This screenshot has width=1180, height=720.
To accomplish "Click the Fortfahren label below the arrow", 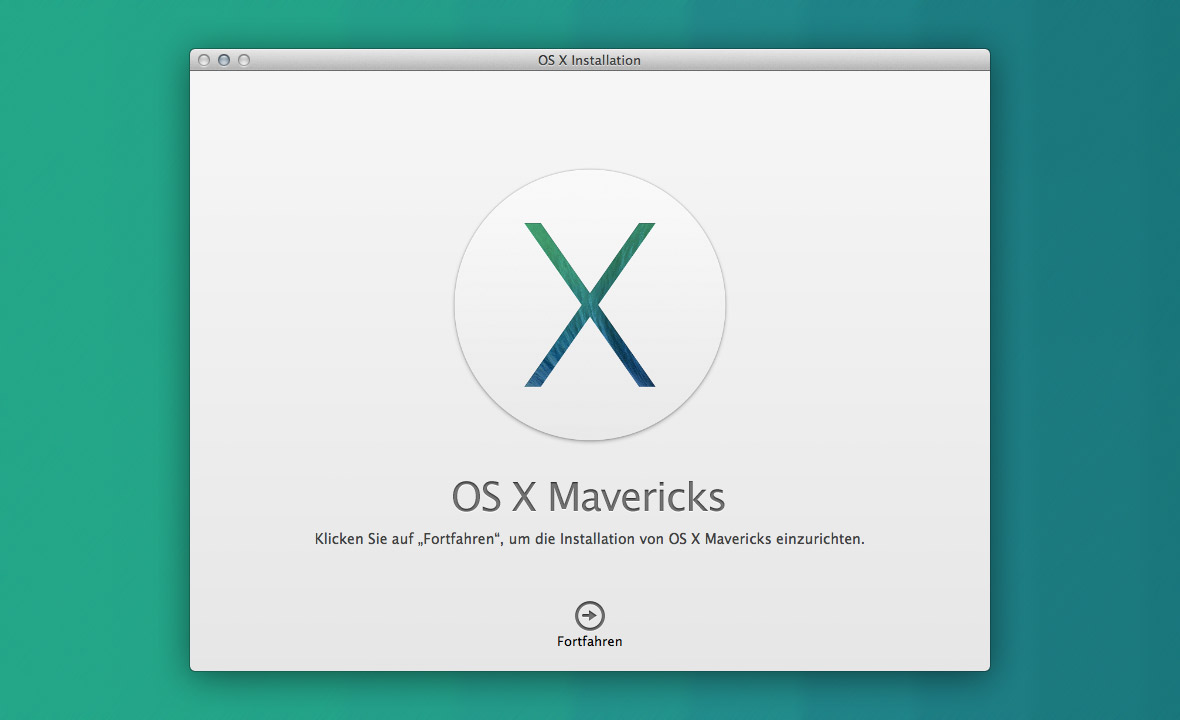I will (589, 642).
